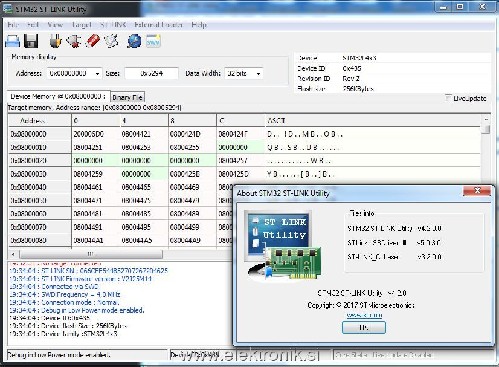This screenshot has width=499, height=367.
Task: Open the www.st.com link in About dialog
Action: tap(364, 315)
